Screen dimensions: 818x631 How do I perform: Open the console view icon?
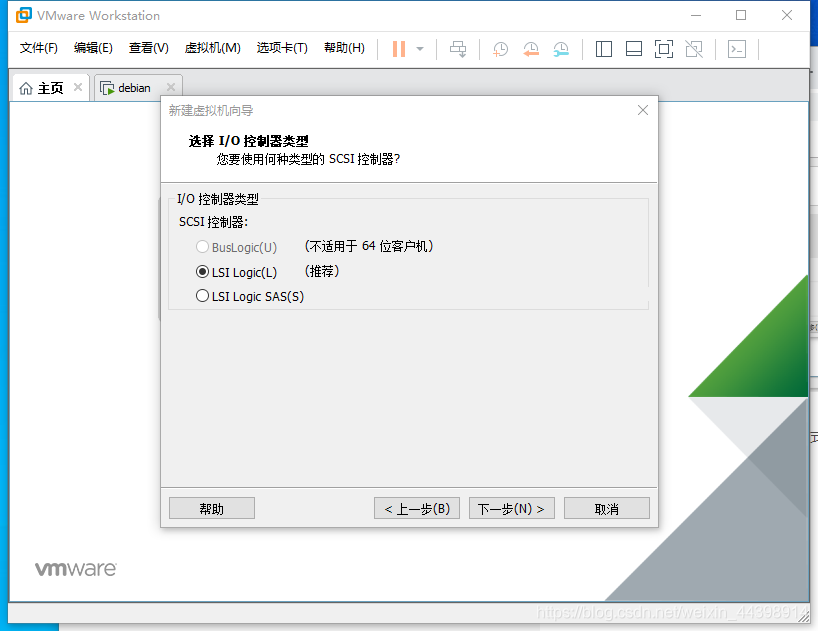coord(737,49)
